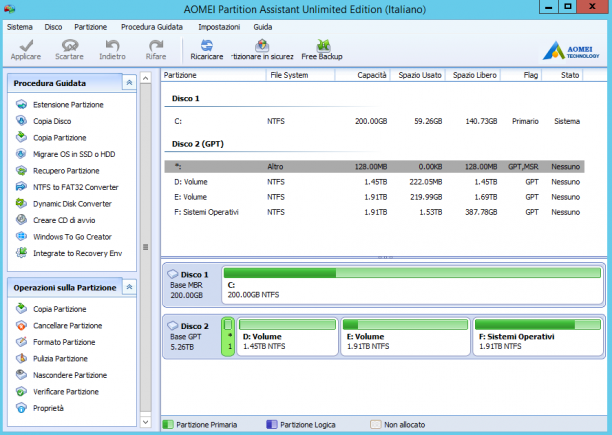Click the NTFS to FAT32 Converter icon
The height and width of the screenshot is (435, 612).
point(21,187)
